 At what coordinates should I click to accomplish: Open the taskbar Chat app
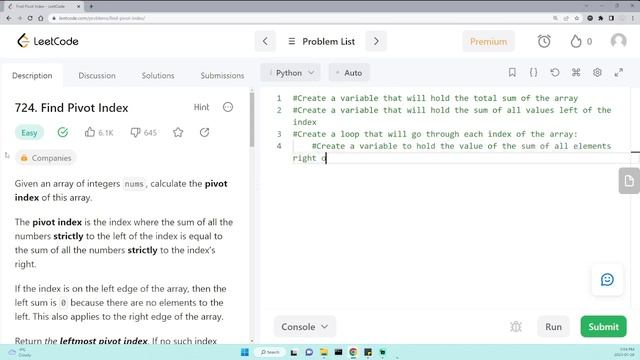309,352
